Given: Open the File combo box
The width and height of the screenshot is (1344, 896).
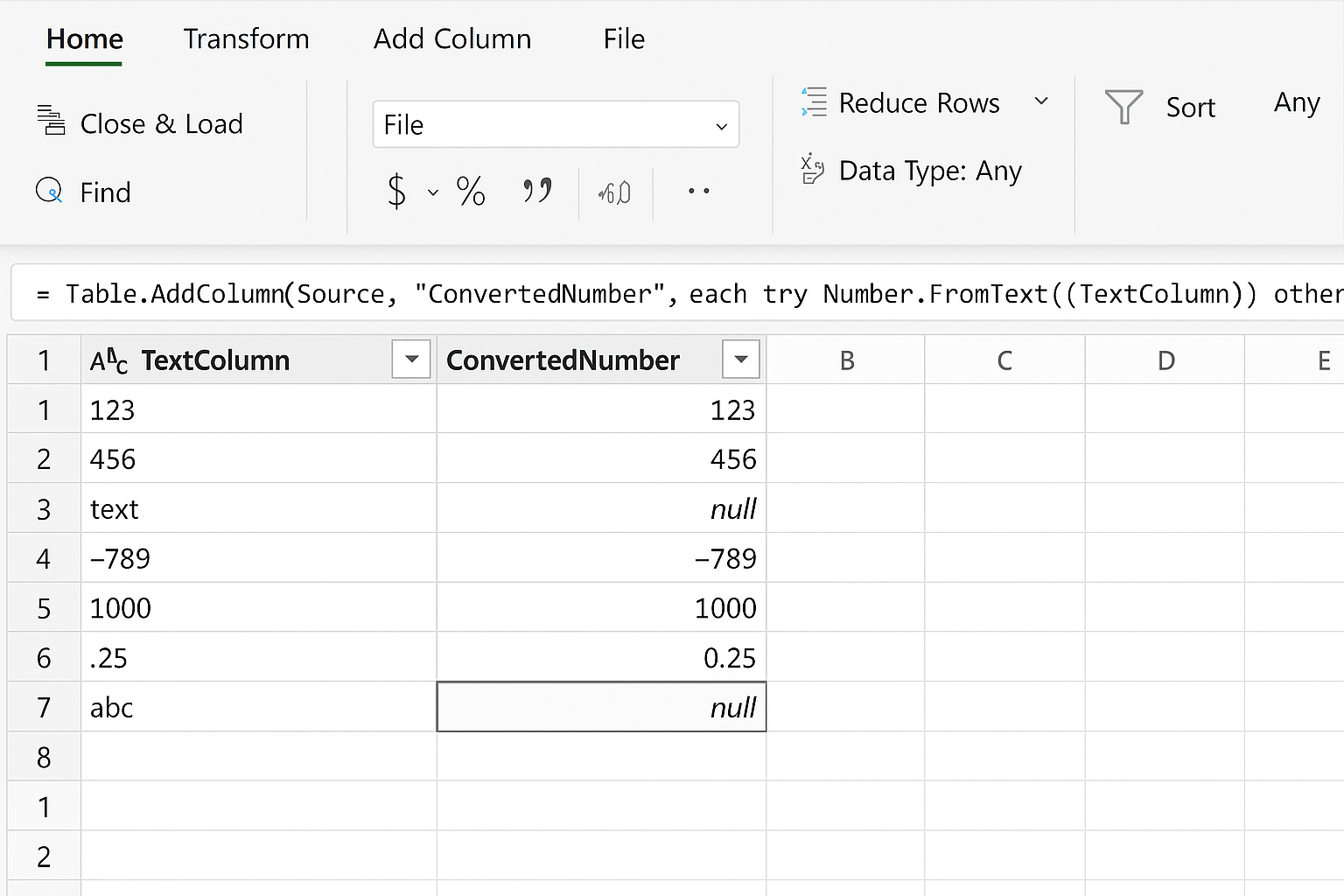Looking at the screenshot, I should point(556,124).
